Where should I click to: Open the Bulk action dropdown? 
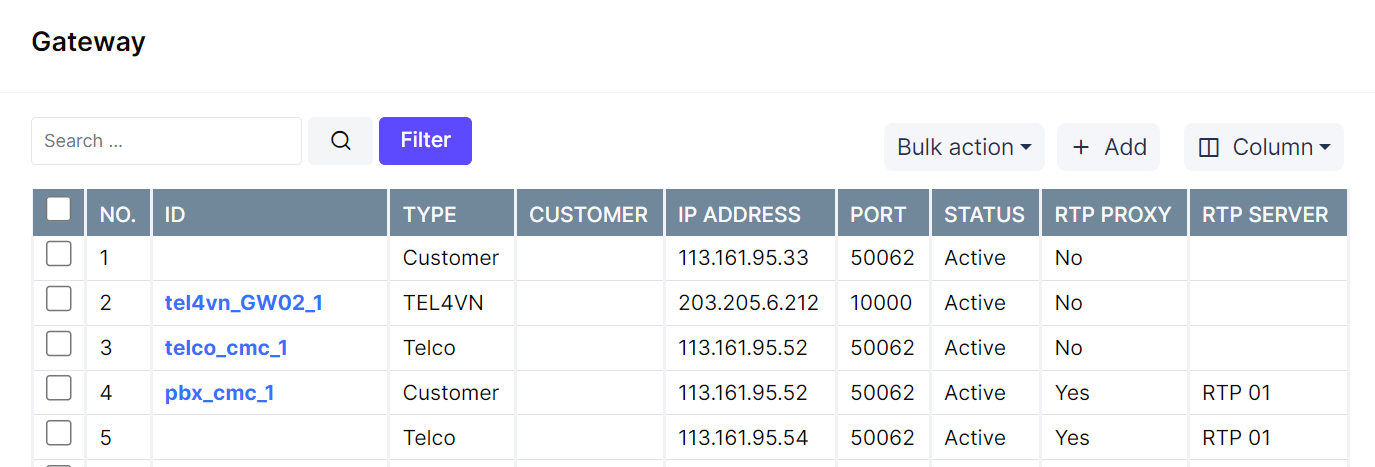point(964,147)
